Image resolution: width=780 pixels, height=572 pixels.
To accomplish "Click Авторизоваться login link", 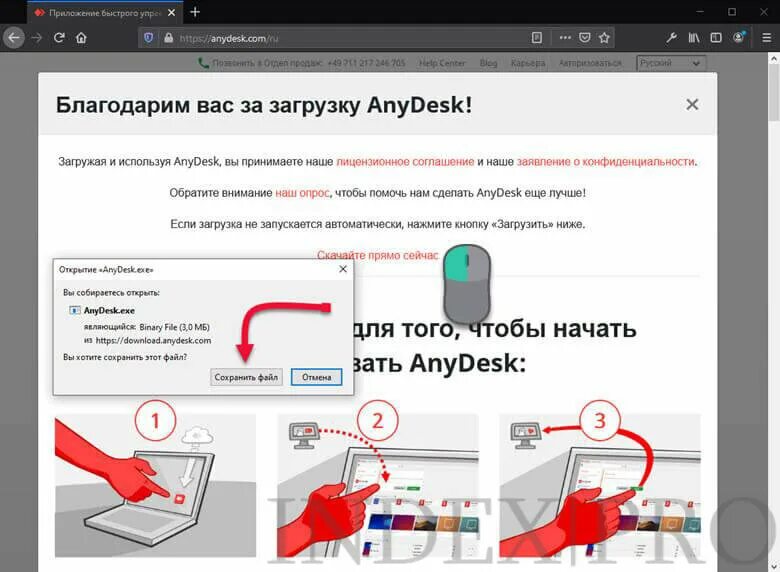I will tap(590, 63).
